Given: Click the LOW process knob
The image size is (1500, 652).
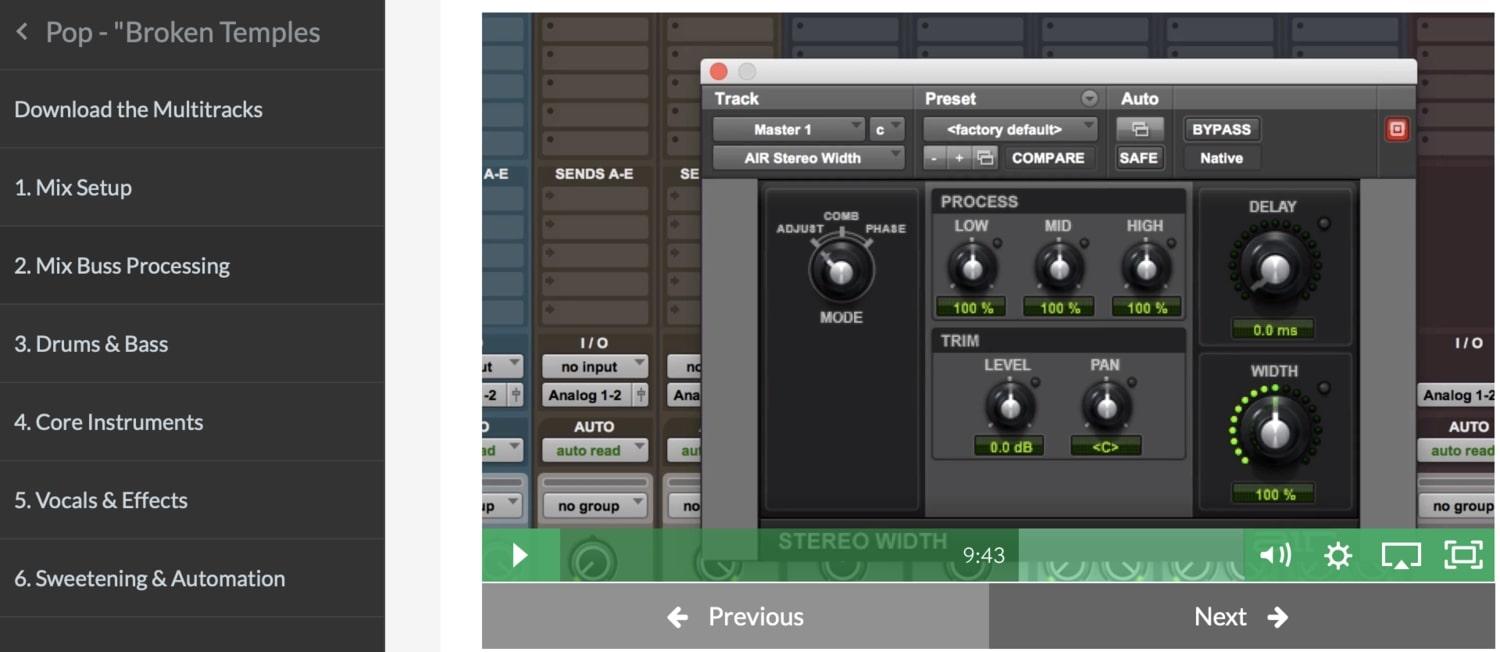Looking at the screenshot, I should tap(971, 267).
